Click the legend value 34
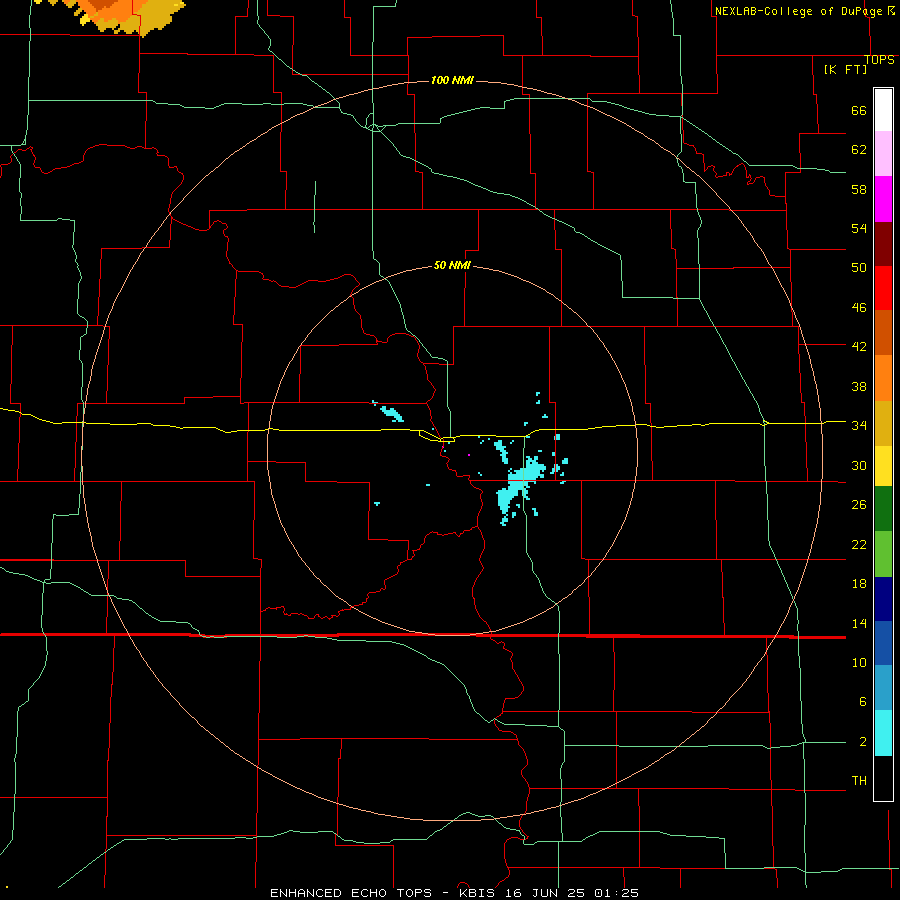The height and width of the screenshot is (900, 900). [x=859, y=425]
